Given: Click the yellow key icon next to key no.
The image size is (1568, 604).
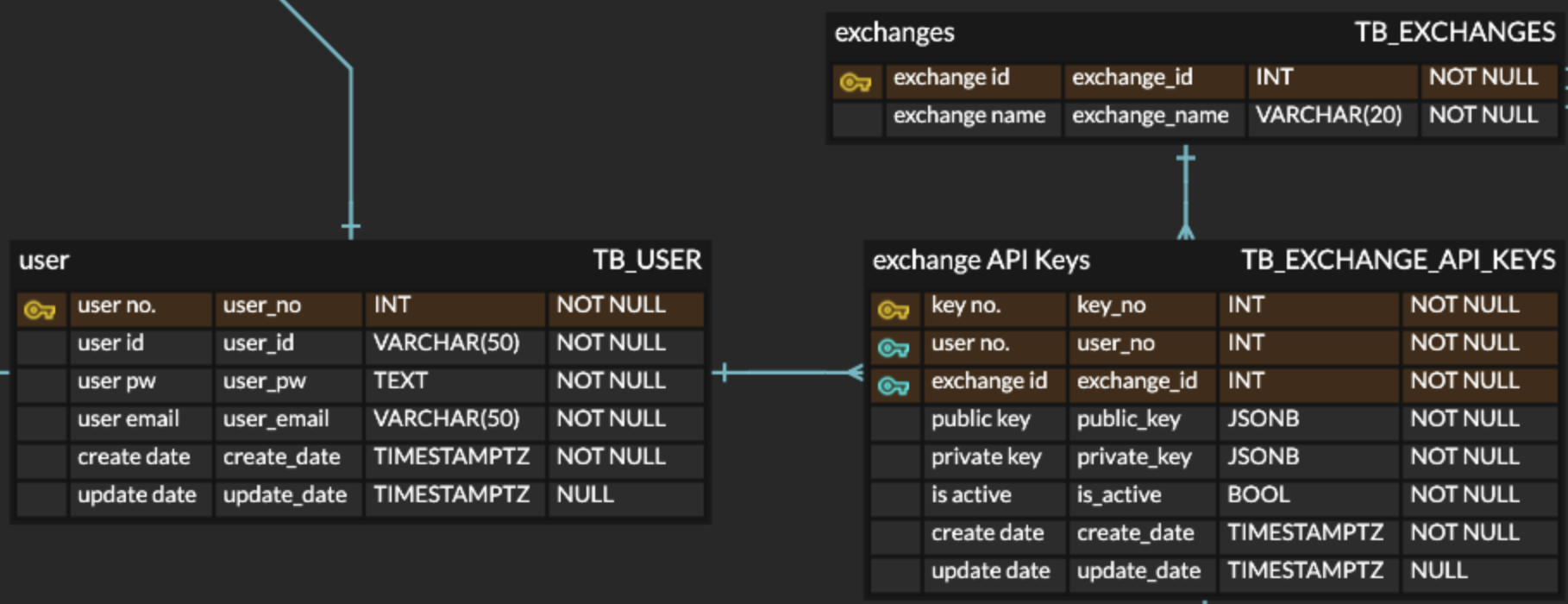Looking at the screenshot, I should point(894,309).
